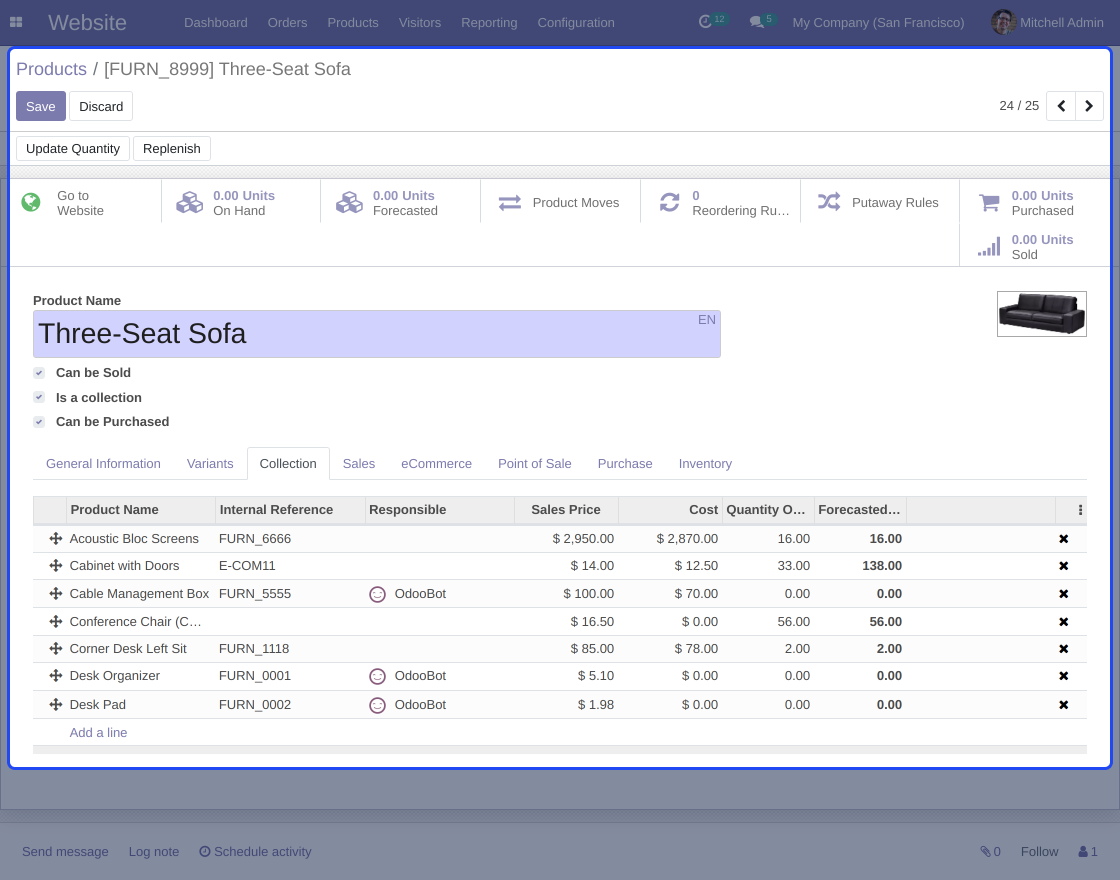This screenshot has height=880, width=1120.
Task: Click Go to Website globe button
Action: (85, 203)
